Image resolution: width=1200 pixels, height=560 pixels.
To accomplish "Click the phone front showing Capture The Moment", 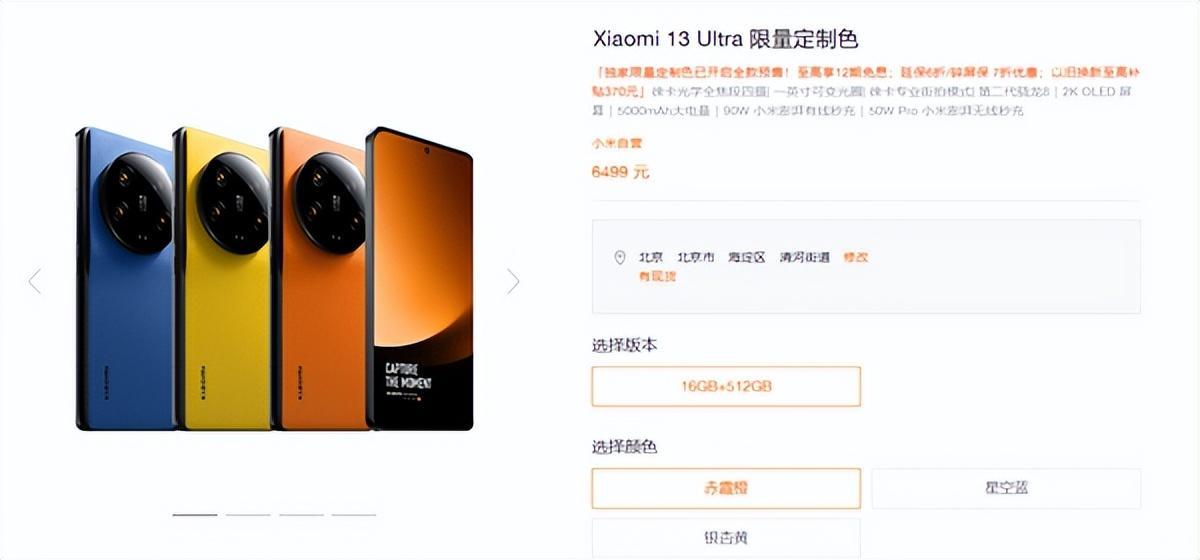I will tap(419, 279).
